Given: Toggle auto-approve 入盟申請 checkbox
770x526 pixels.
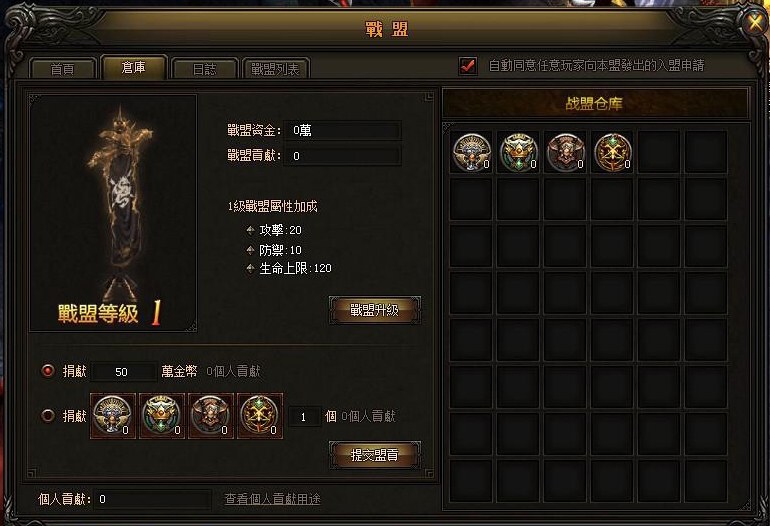Looking at the screenshot, I should (468, 65).
